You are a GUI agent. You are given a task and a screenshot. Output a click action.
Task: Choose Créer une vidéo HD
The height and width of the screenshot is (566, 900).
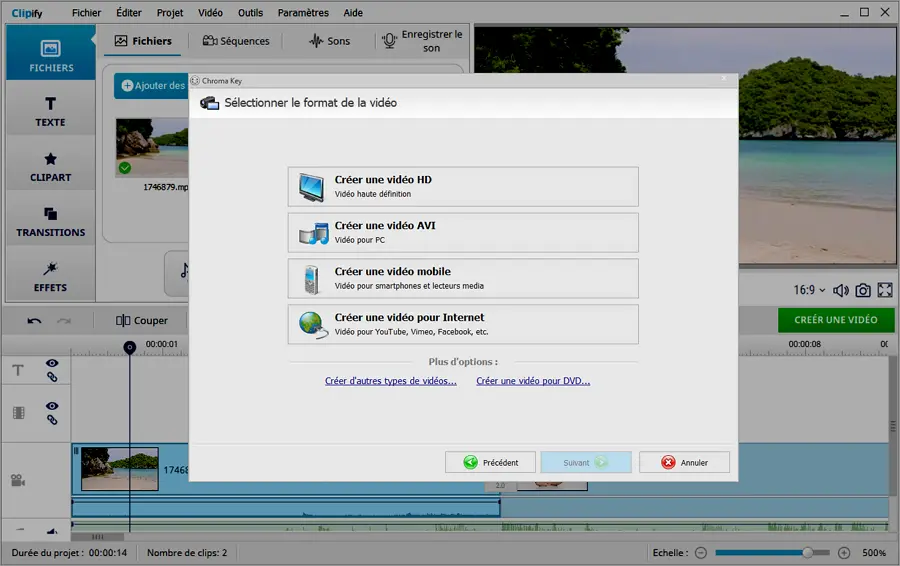pyautogui.click(x=463, y=187)
